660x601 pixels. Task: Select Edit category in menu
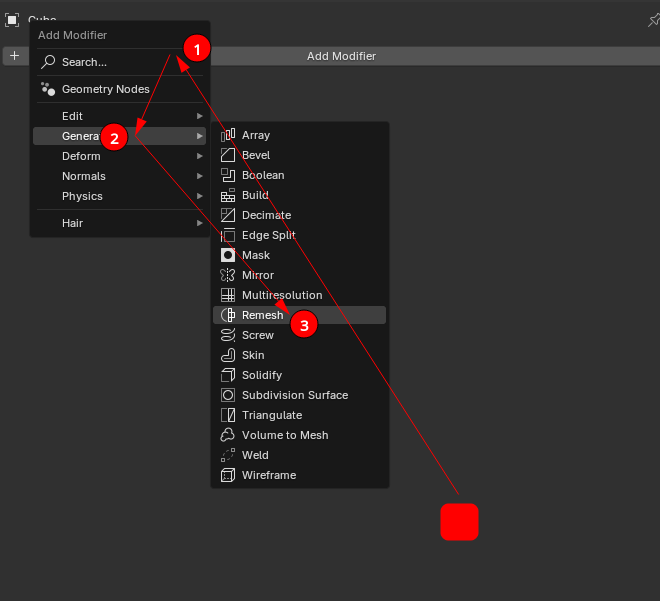click(x=120, y=116)
